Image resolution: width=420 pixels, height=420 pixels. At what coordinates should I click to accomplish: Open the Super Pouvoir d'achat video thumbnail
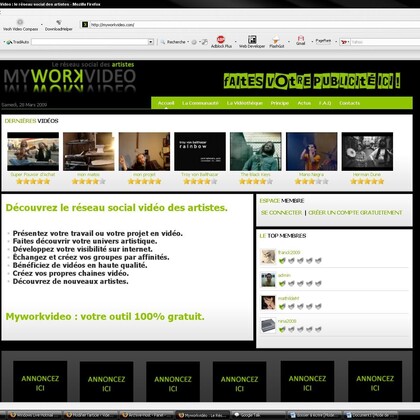pyautogui.click(x=33, y=151)
